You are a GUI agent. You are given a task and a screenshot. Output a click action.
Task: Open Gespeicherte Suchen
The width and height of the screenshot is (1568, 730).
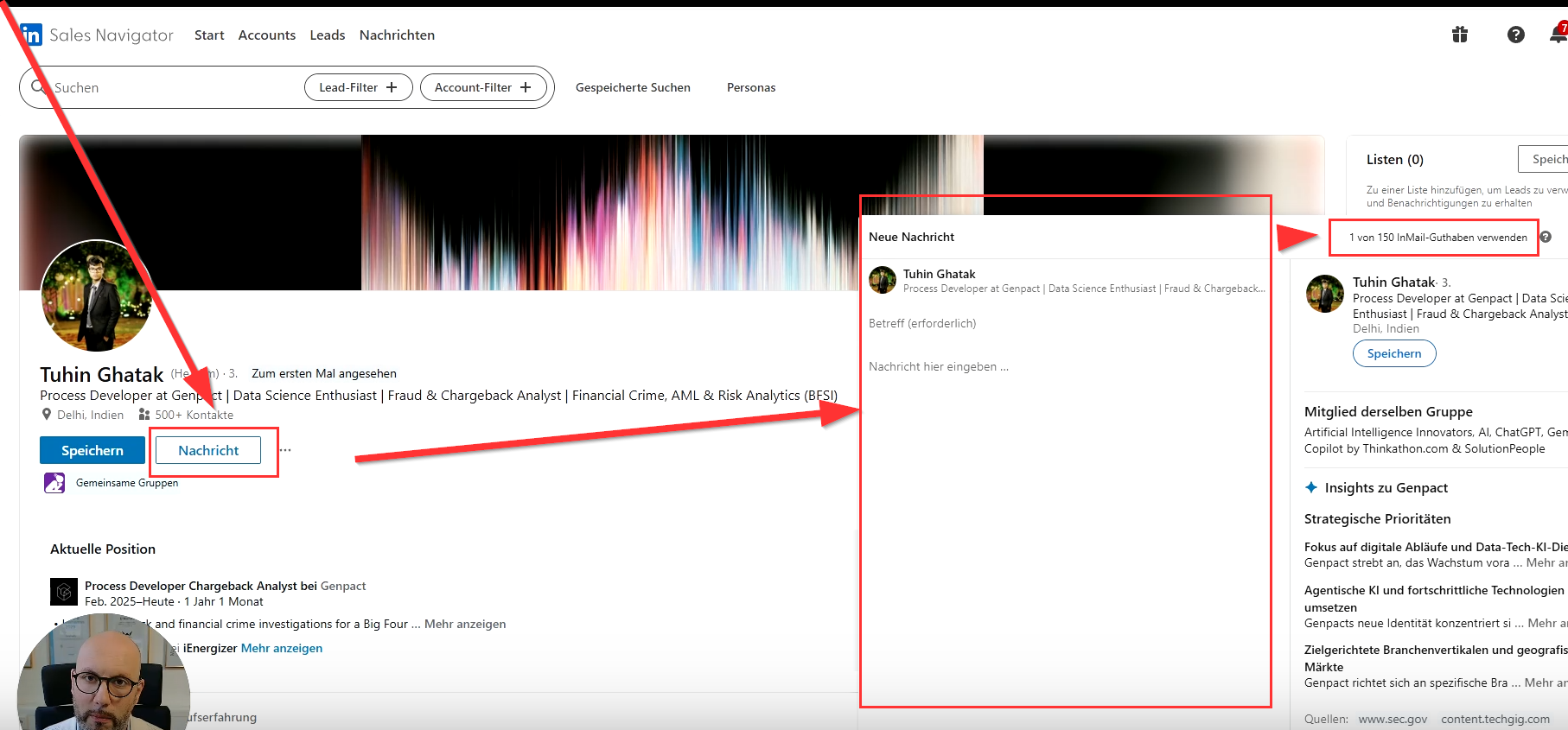pyautogui.click(x=633, y=87)
